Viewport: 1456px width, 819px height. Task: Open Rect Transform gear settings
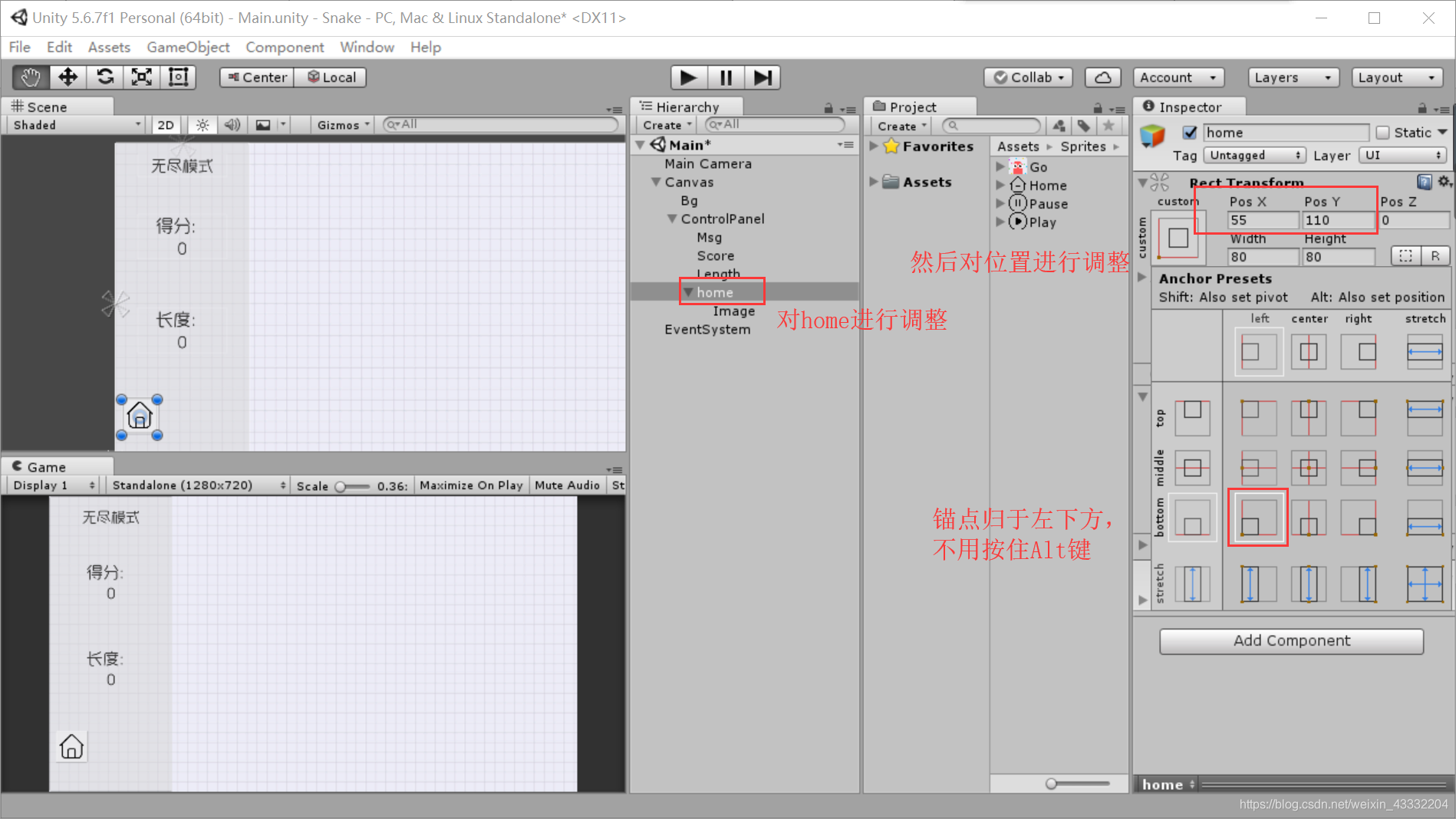click(1444, 182)
